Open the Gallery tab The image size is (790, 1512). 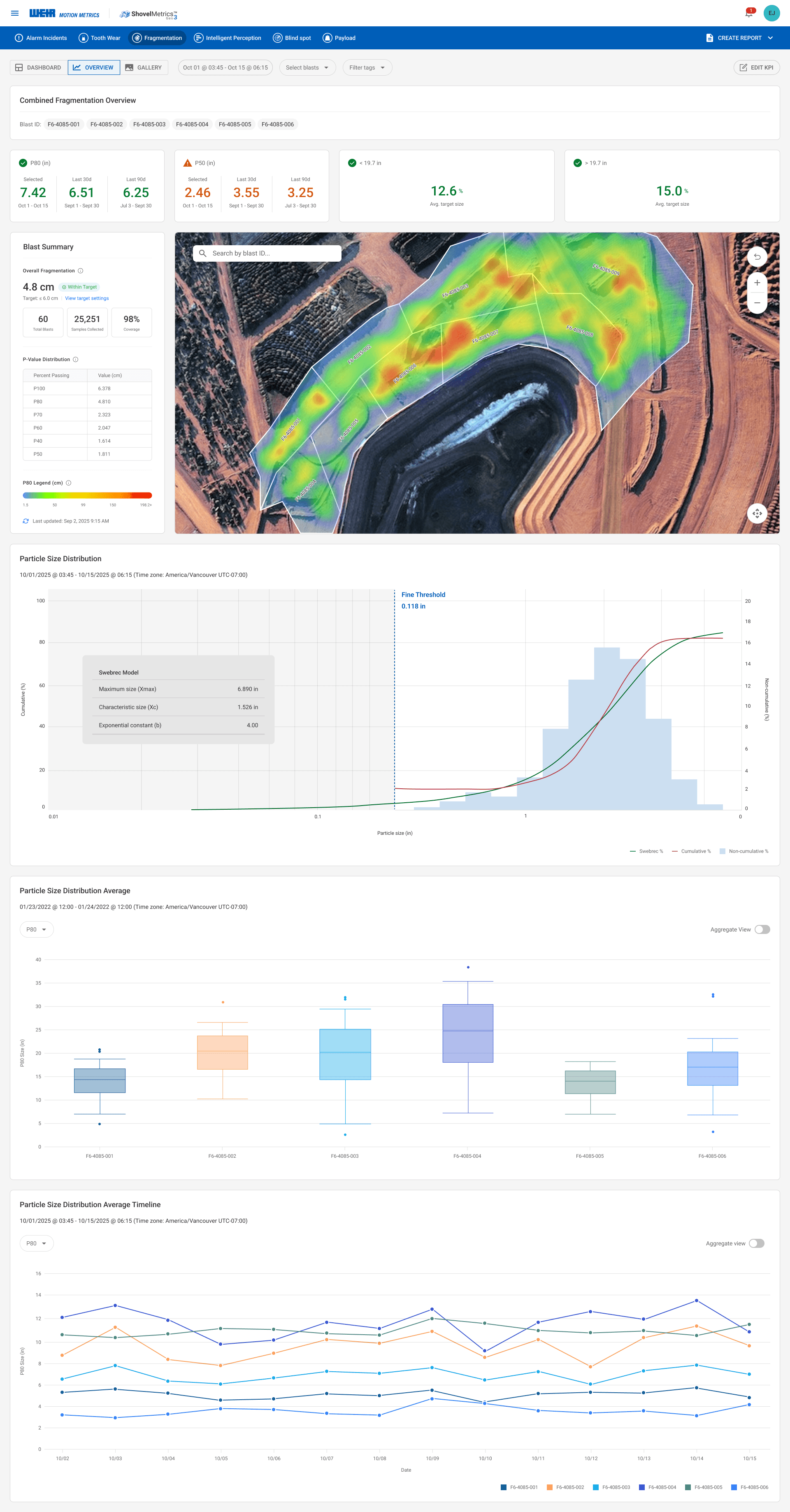[x=144, y=67]
